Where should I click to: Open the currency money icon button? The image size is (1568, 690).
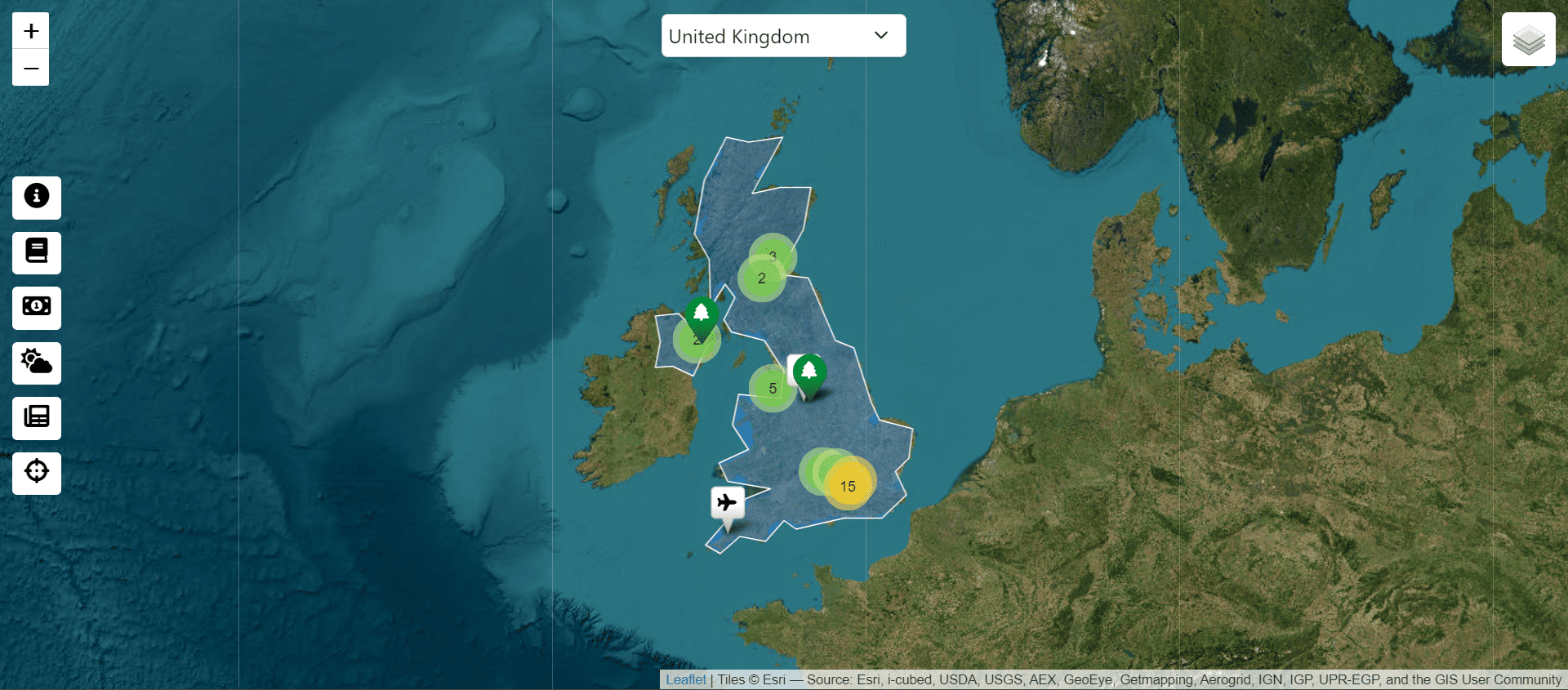[x=37, y=307]
